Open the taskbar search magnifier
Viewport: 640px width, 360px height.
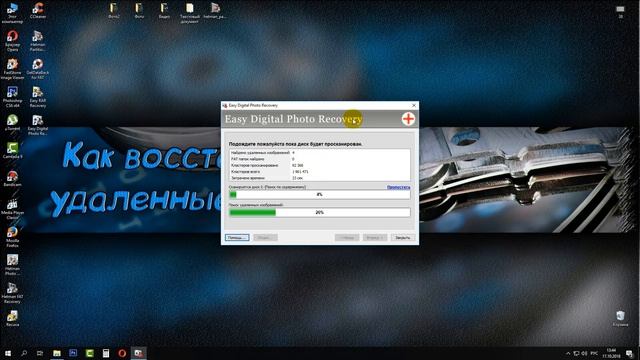click(x=24, y=353)
